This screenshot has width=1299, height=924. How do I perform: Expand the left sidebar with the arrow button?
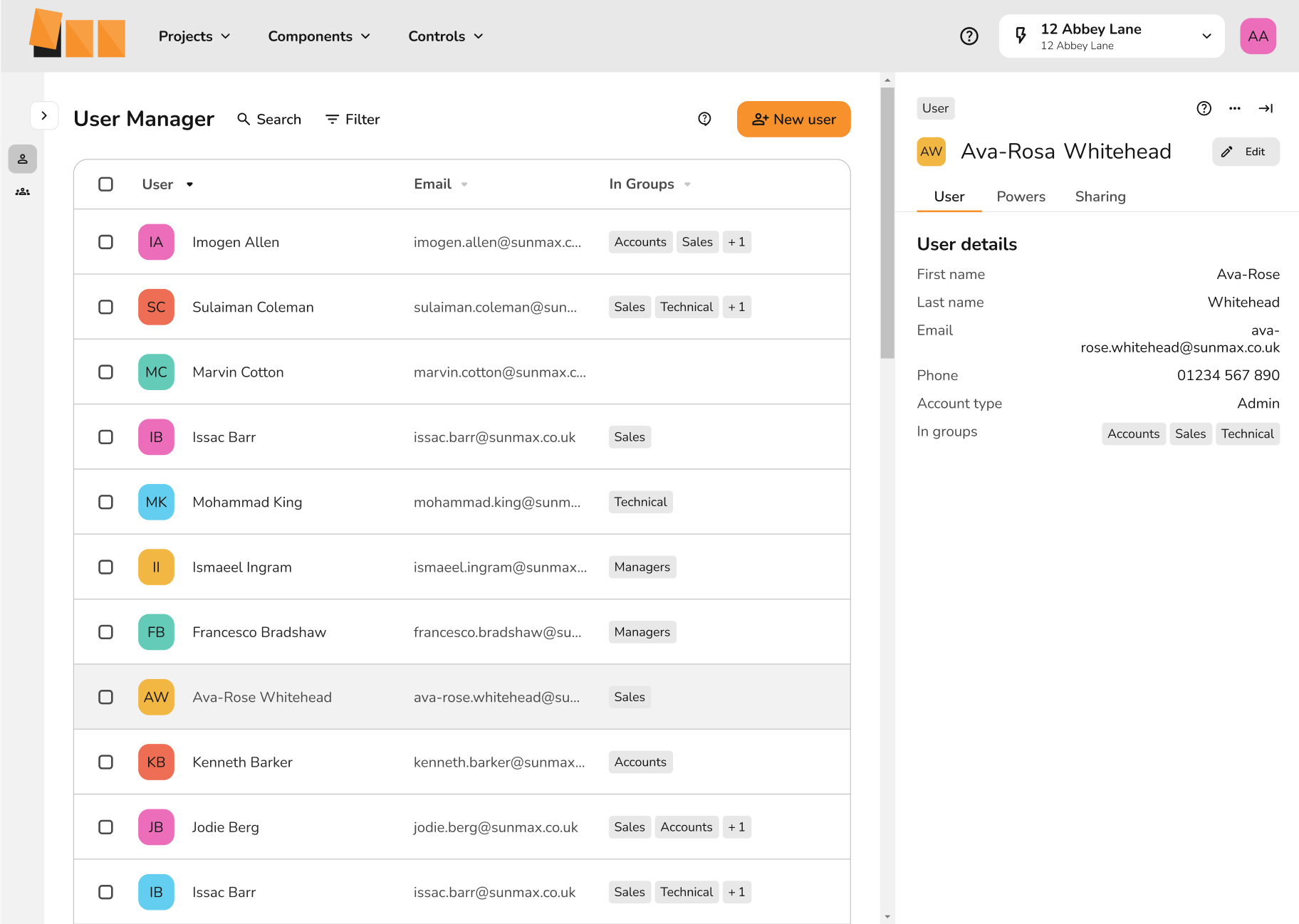[x=44, y=115]
